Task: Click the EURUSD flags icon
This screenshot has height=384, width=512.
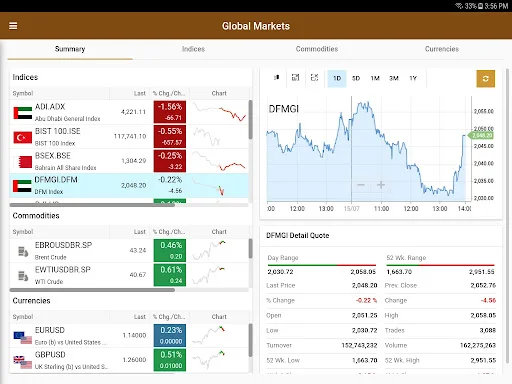Action: [x=23, y=337]
